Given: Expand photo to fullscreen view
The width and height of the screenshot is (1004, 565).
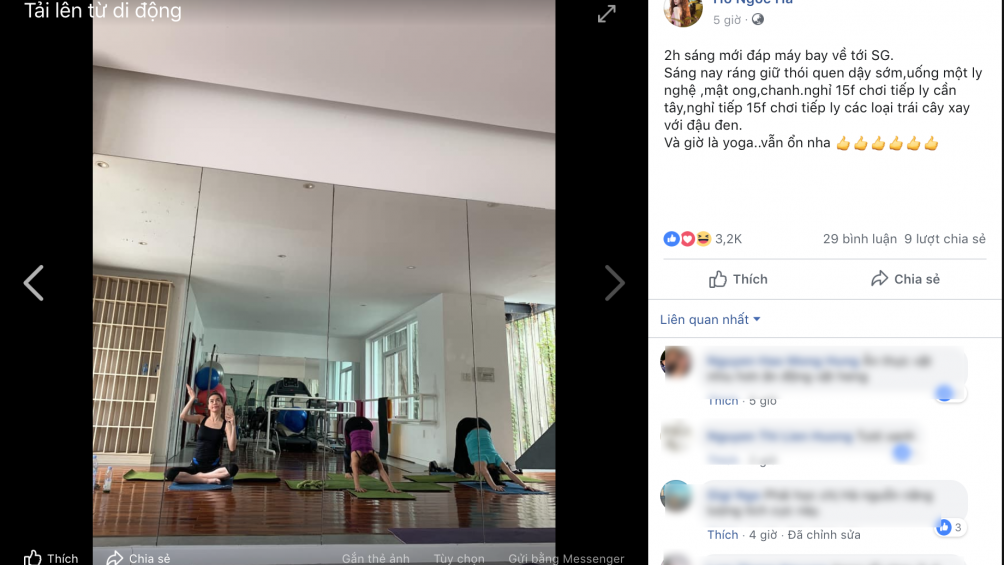Looking at the screenshot, I should 606,13.
